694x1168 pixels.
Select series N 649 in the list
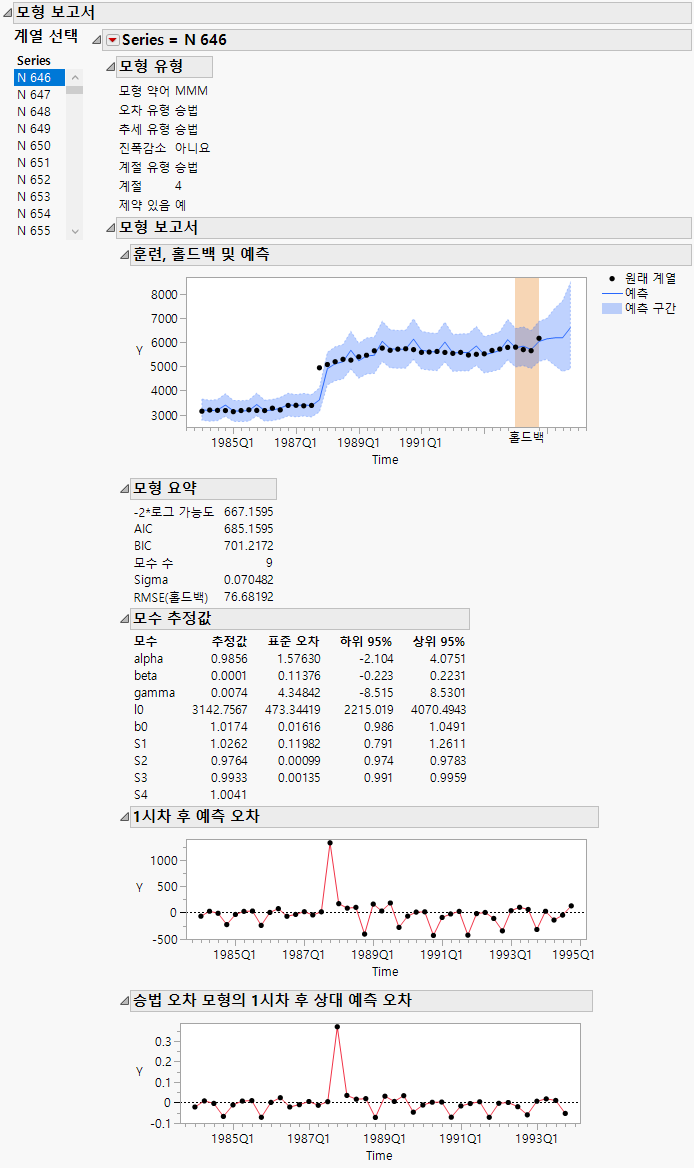(39, 129)
